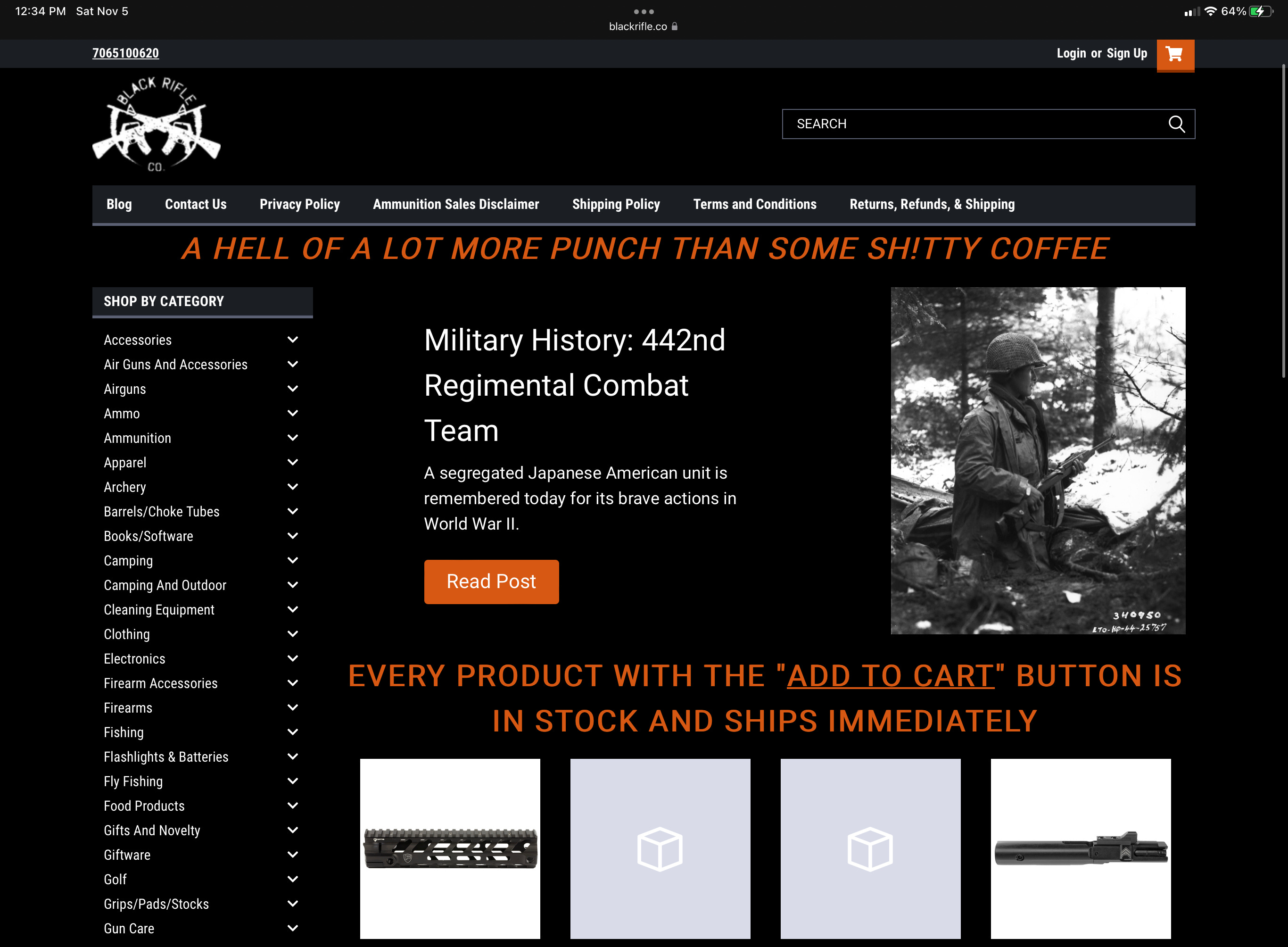Tap the battery status icon
Viewport: 1288px width, 947px height.
[1261, 11]
